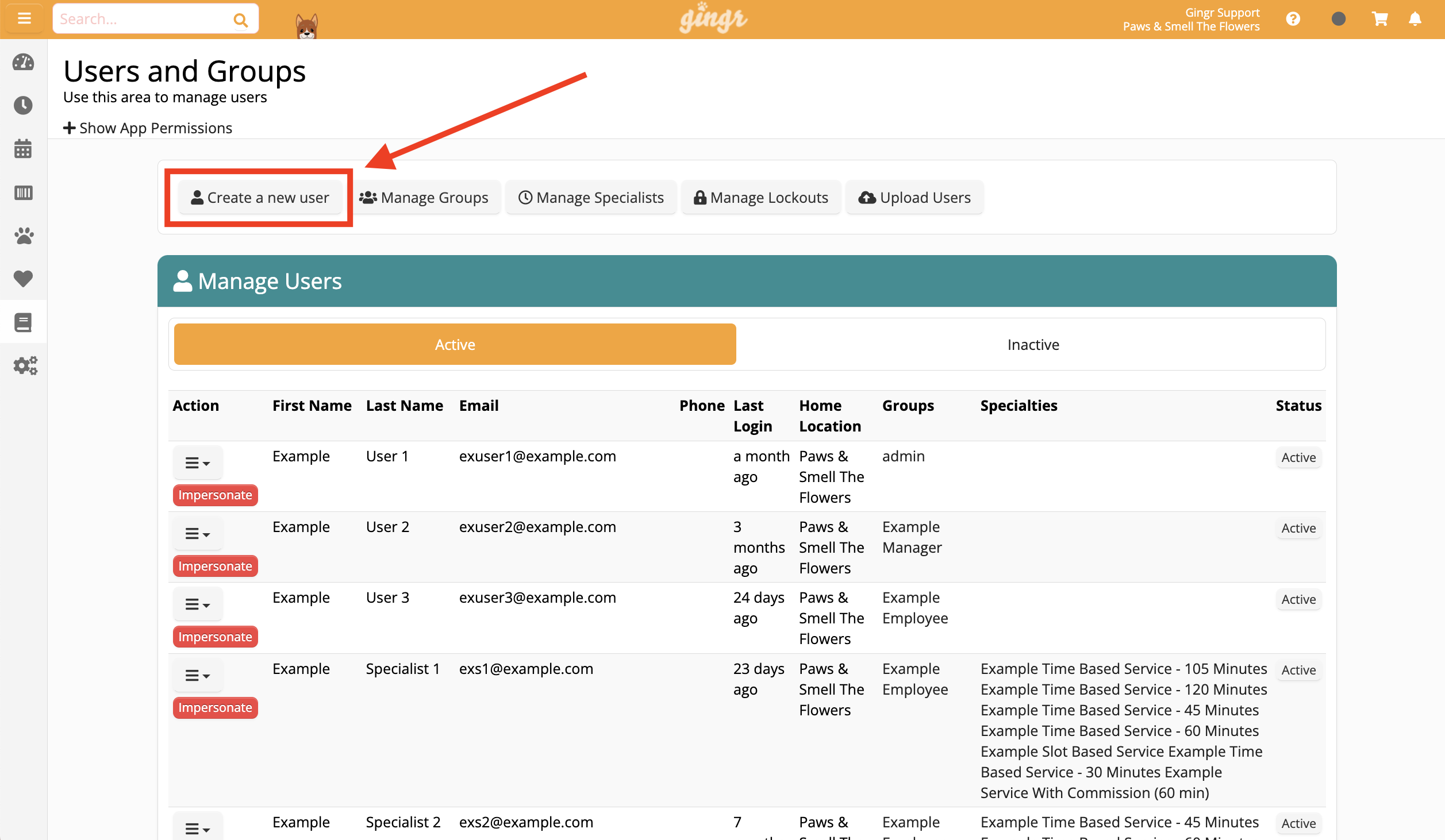Click Manage Groups button
This screenshot has height=840, width=1445.
coord(424,198)
